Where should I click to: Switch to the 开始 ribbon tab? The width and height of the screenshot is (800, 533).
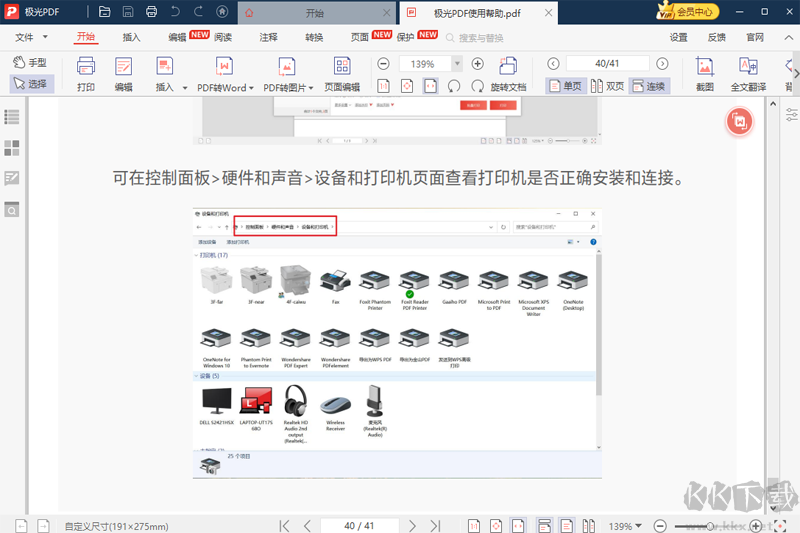(86, 37)
